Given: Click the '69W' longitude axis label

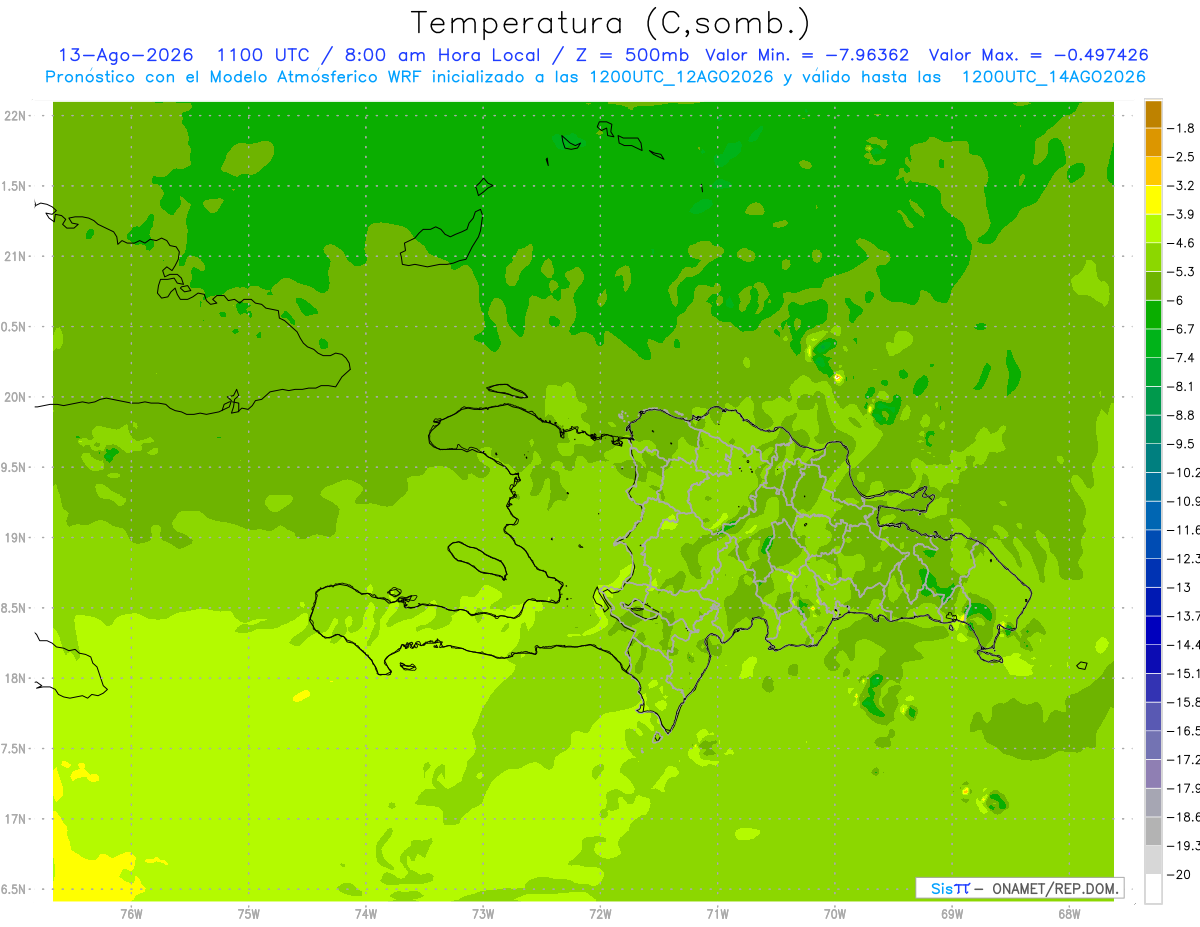Looking at the screenshot, I should tap(952, 914).
